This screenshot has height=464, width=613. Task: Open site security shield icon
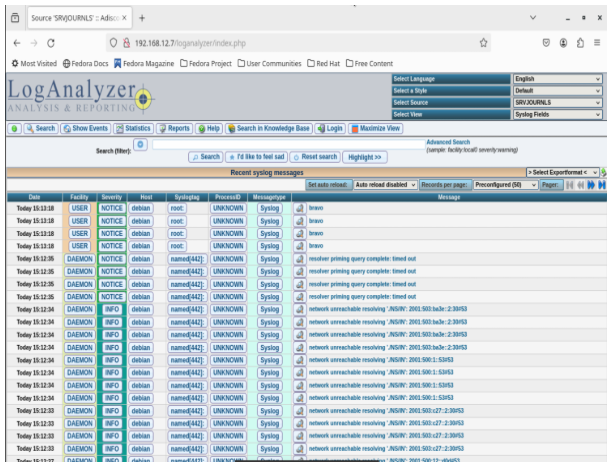pyautogui.click(x=113, y=43)
